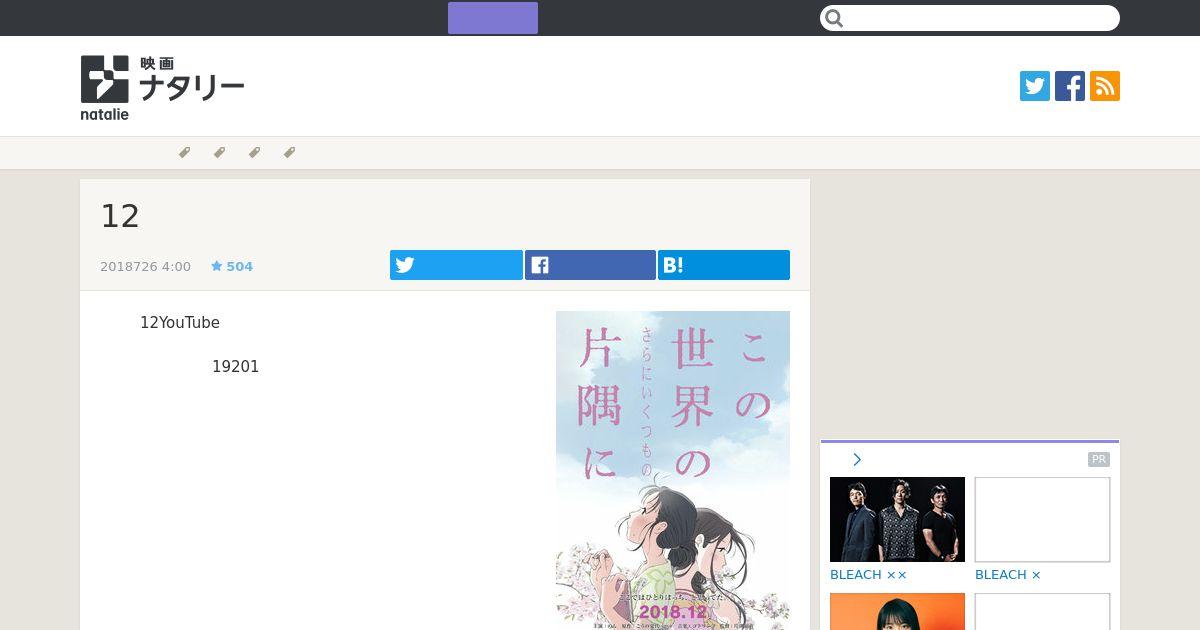Open Natalie's Facebook page in header

coord(1070,86)
